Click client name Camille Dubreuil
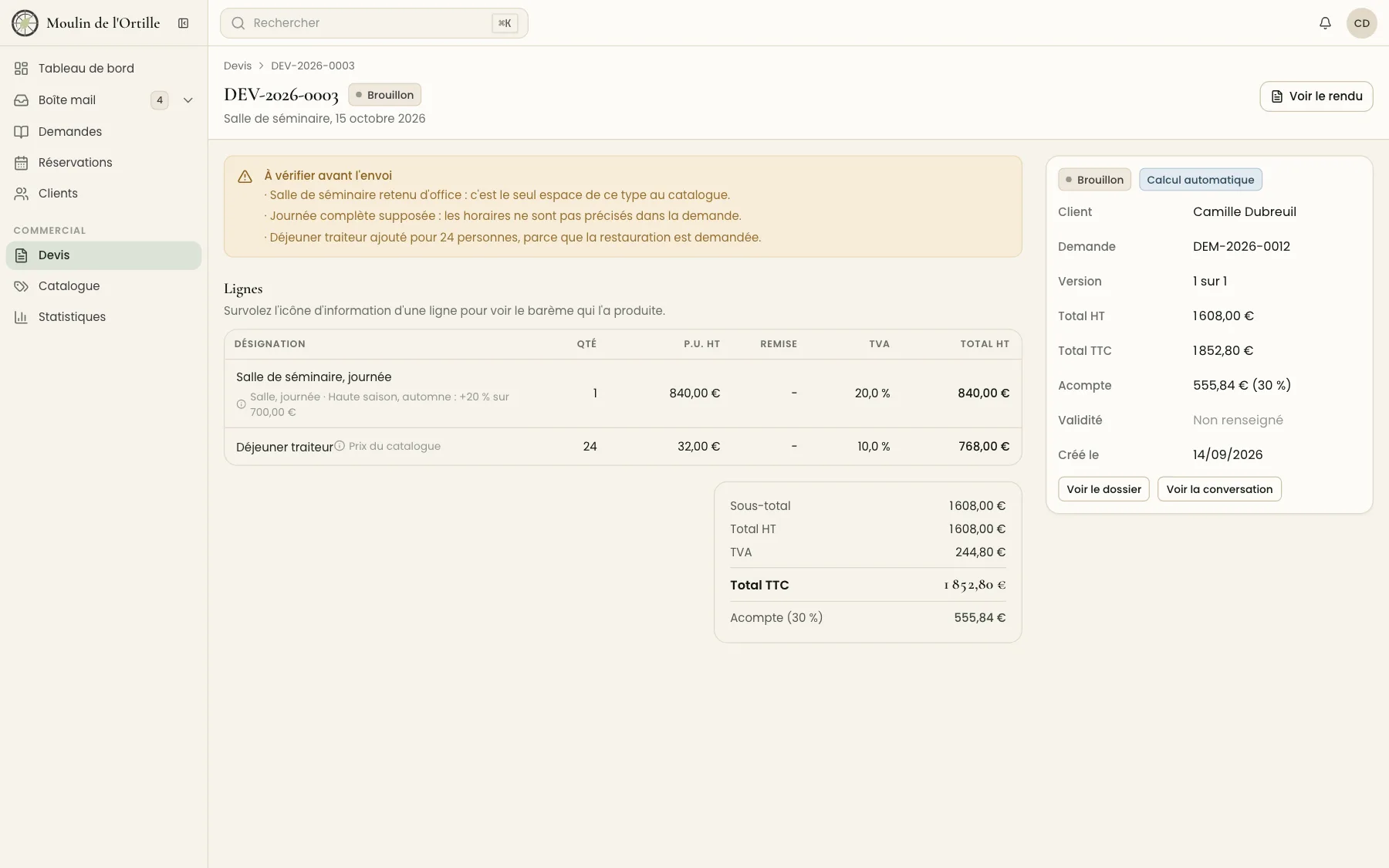Image resolution: width=1389 pixels, height=868 pixels. 1245,212
